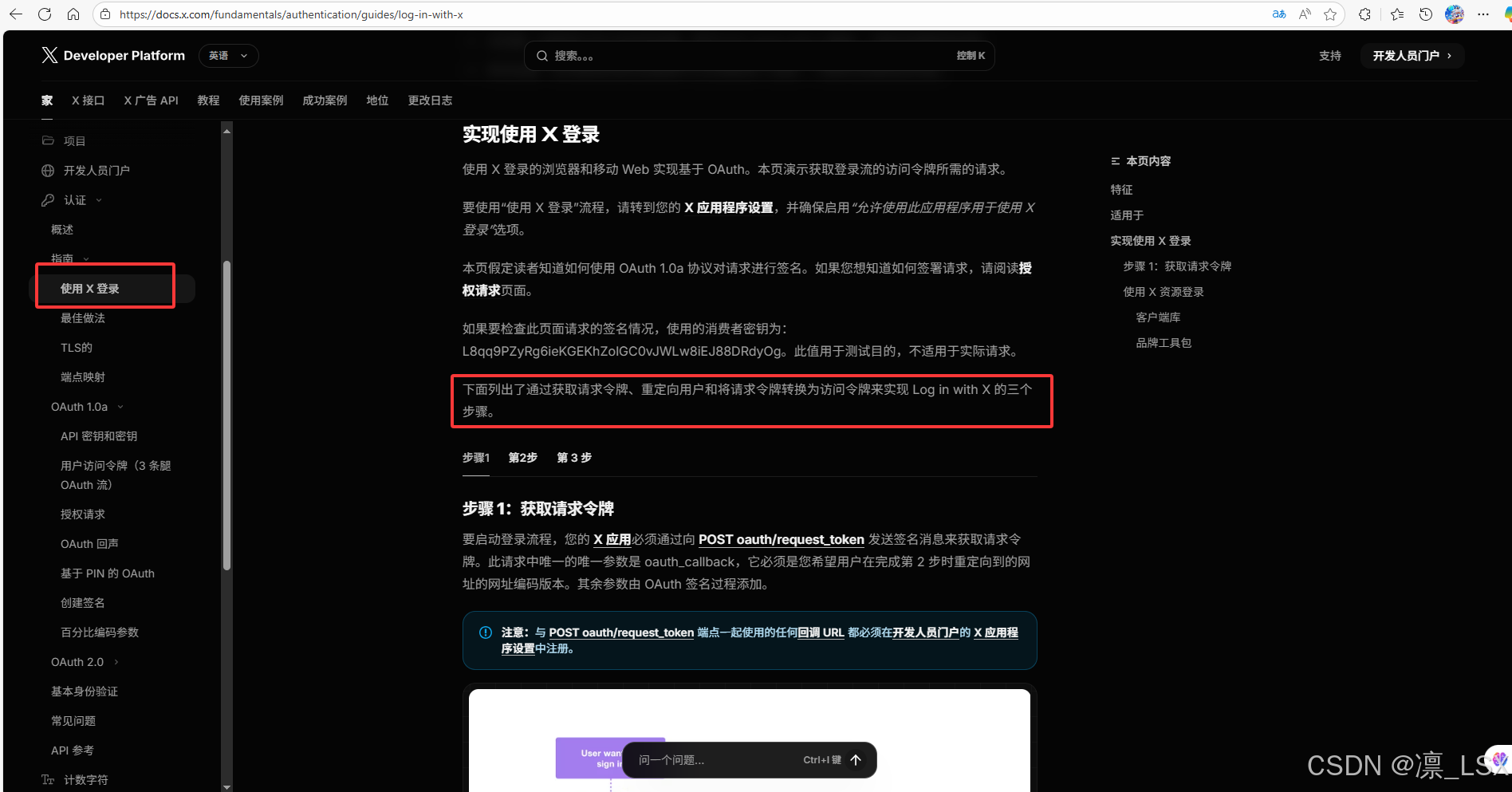The image size is (1512, 792).
Task: Click the 计数字符 text icon in sidebar
Action: 48,780
